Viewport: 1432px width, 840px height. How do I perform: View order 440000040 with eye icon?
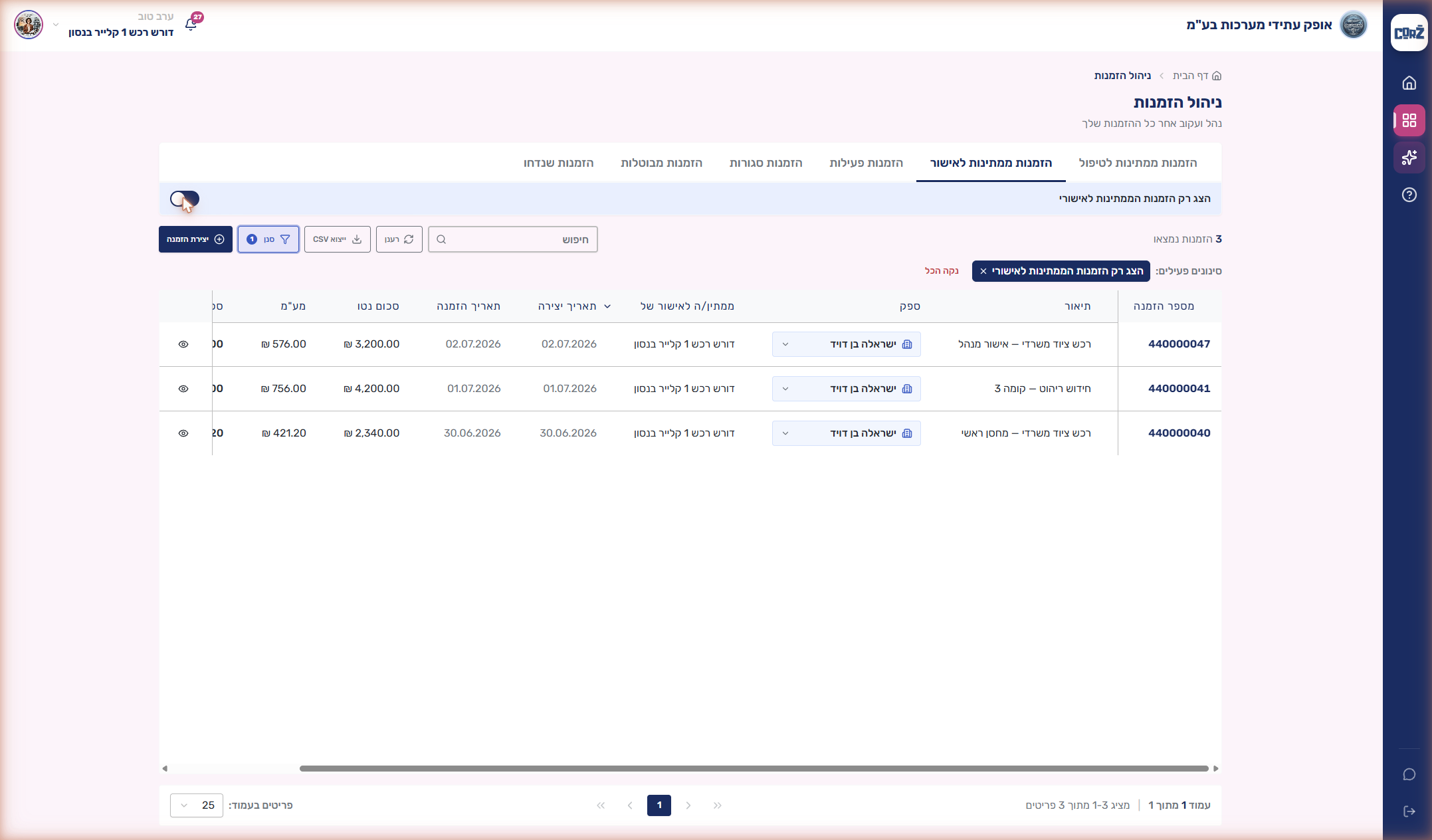183,433
